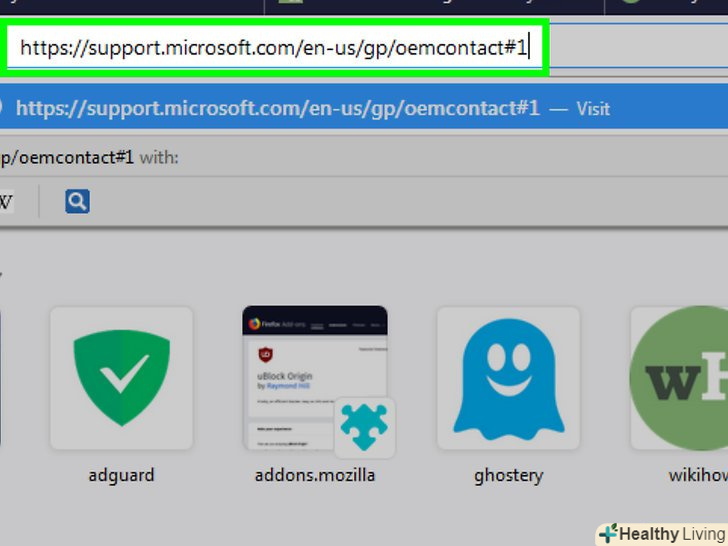Click the 'oemcontact#1 with:' search prompt text
728x546 pixels.
[x=89, y=158]
